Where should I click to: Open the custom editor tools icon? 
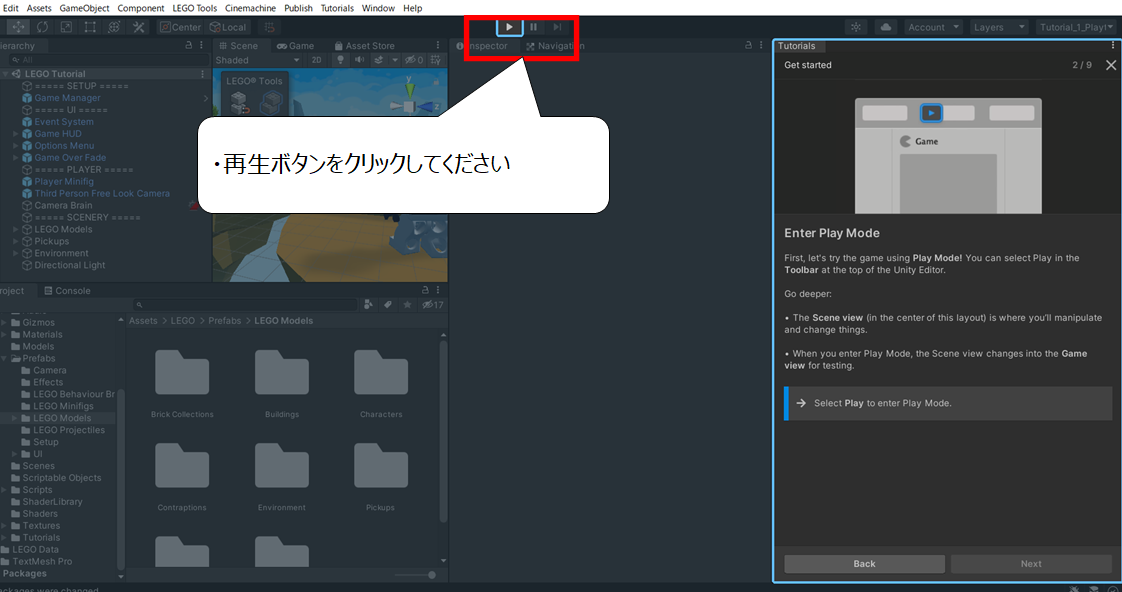tap(138, 27)
